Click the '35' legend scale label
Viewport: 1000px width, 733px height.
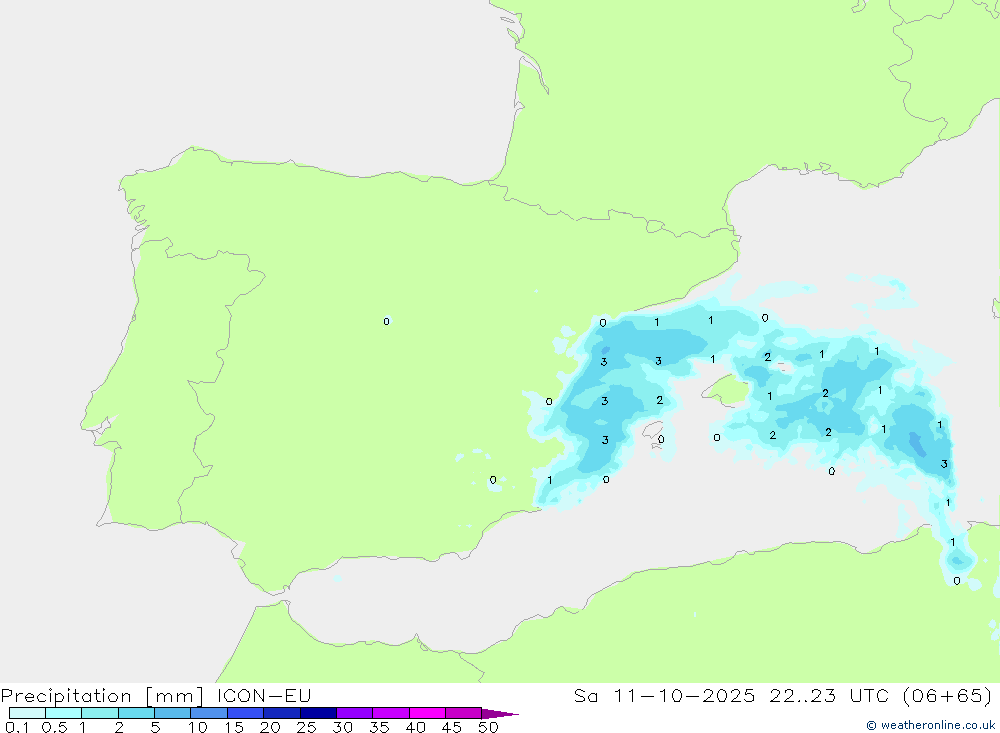379,727
